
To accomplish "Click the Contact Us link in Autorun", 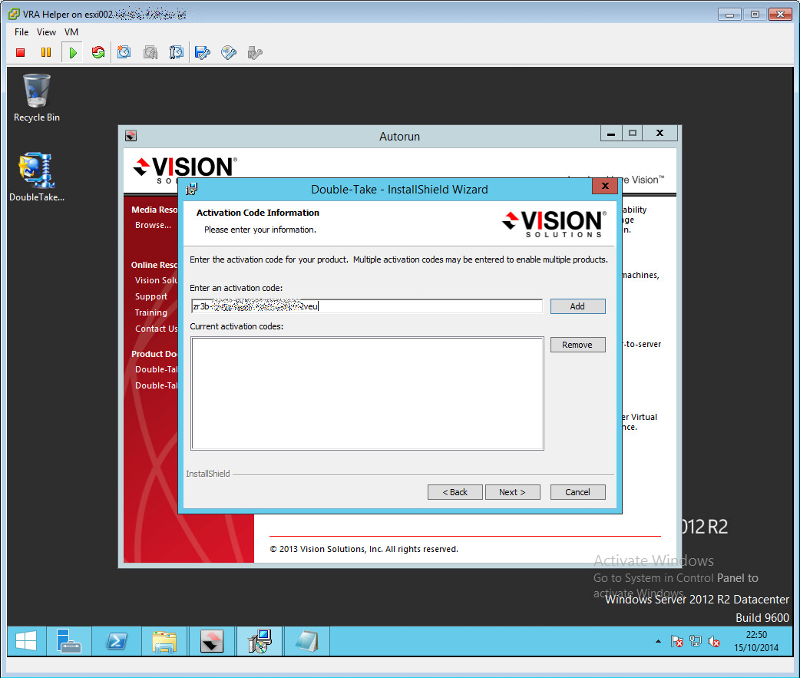I will point(156,329).
